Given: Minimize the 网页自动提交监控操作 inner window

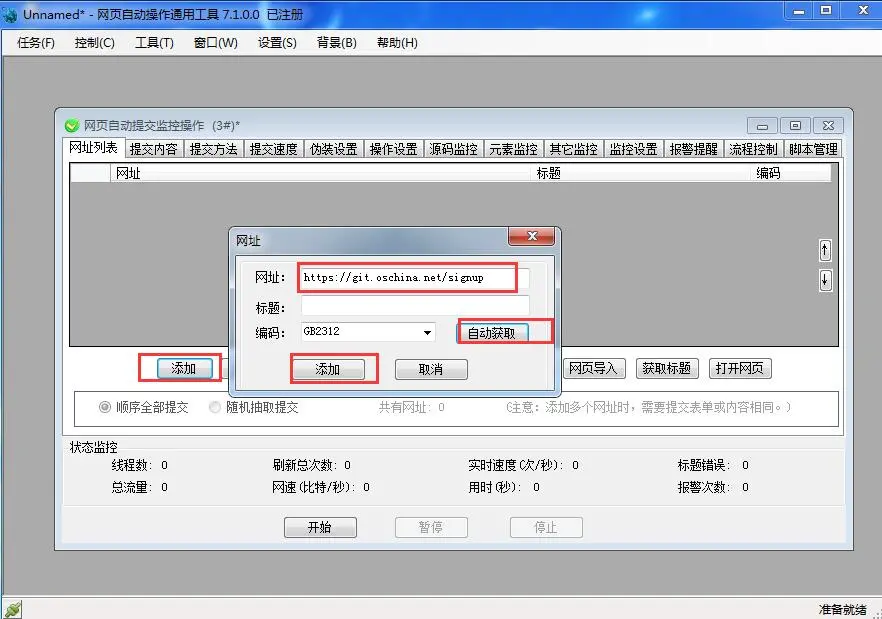Looking at the screenshot, I should 762,125.
